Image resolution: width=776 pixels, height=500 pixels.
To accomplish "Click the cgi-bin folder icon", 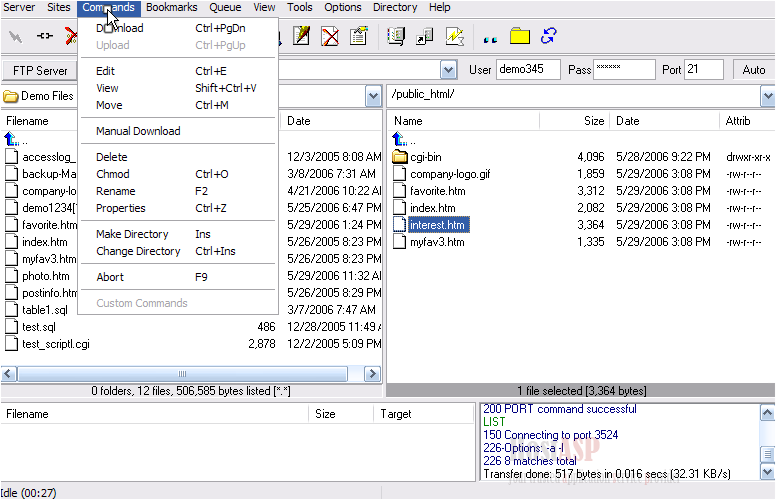I will [399, 157].
